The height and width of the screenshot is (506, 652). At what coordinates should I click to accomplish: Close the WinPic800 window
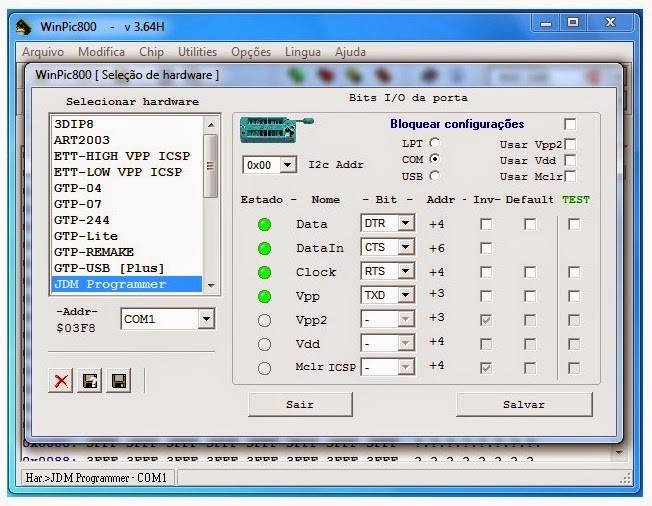tap(610, 22)
